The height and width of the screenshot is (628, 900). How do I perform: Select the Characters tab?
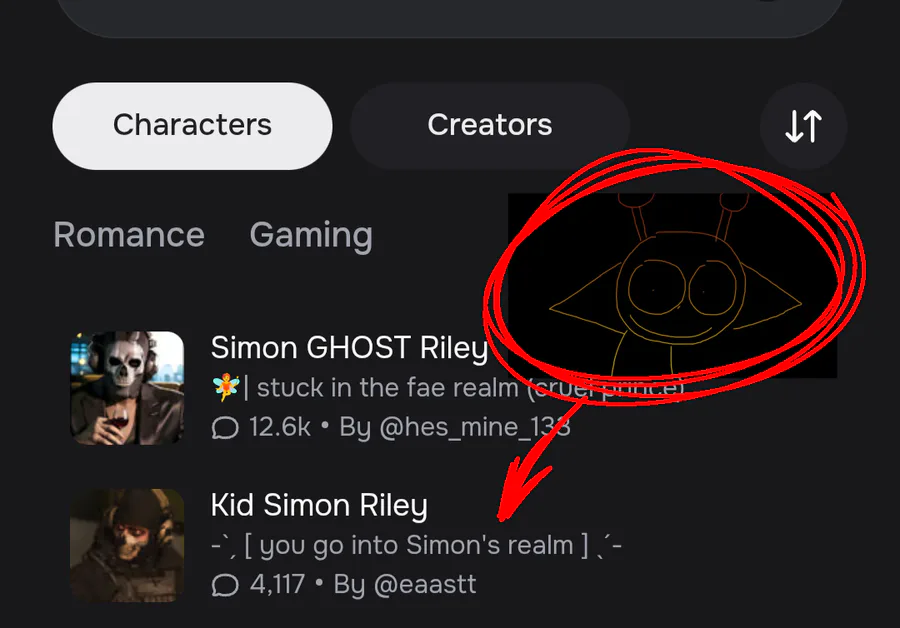192,126
